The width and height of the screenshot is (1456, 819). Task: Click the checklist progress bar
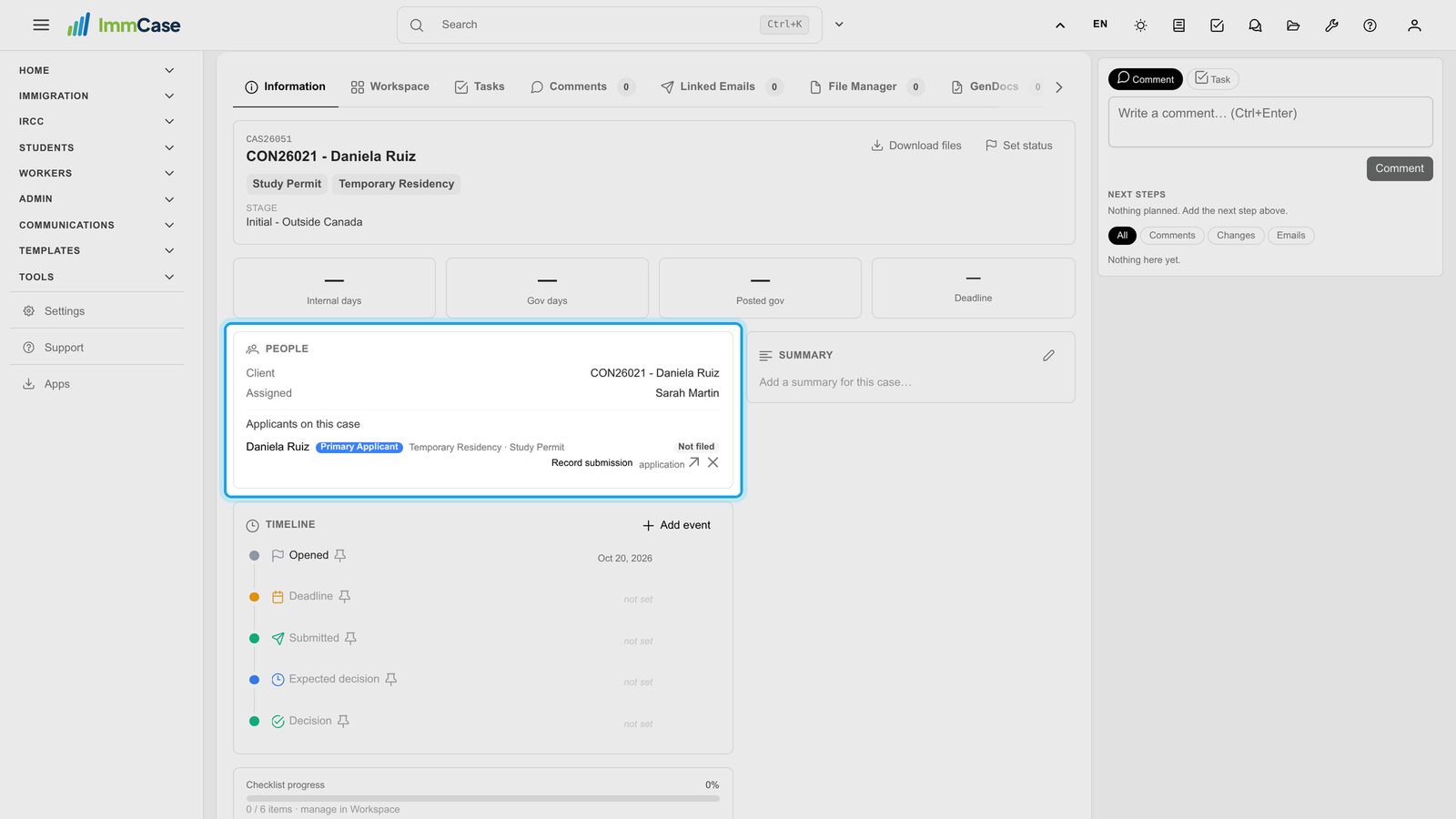pyautogui.click(x=482, y=798)
